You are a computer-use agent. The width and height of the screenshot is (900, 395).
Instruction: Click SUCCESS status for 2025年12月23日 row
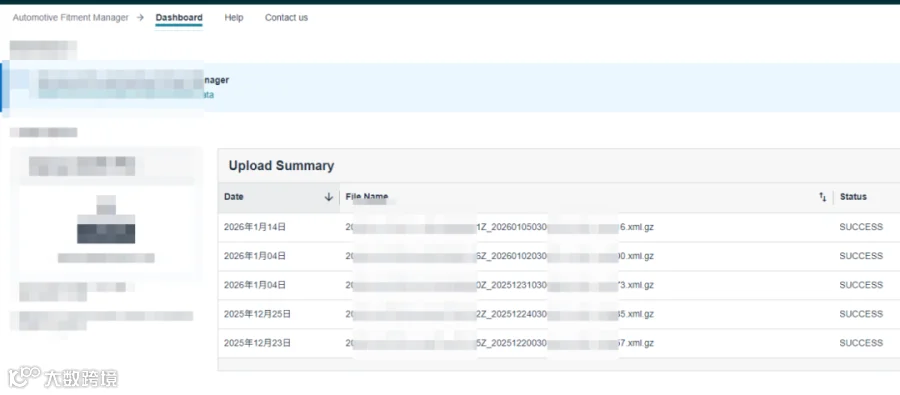click(861, 343)
